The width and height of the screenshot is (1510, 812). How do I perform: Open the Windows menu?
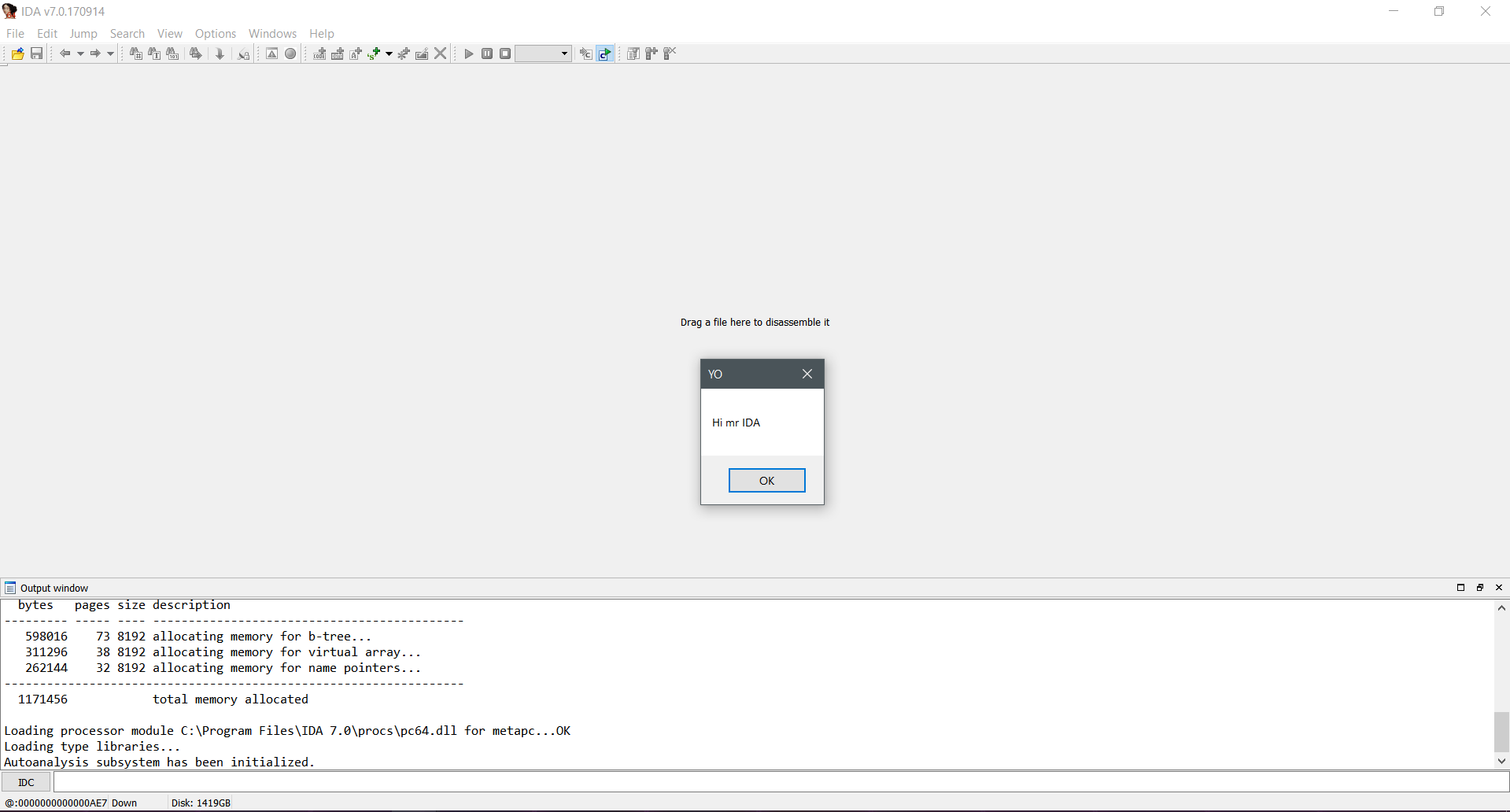pos(272,34)
